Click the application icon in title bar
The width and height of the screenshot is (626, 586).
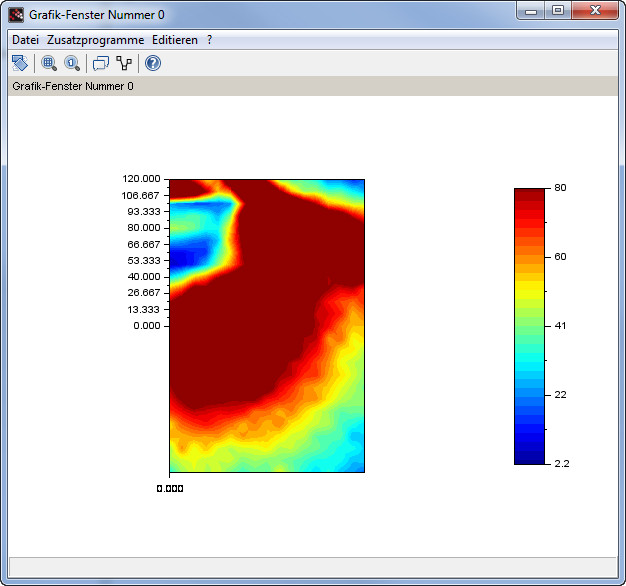[16, 15]
